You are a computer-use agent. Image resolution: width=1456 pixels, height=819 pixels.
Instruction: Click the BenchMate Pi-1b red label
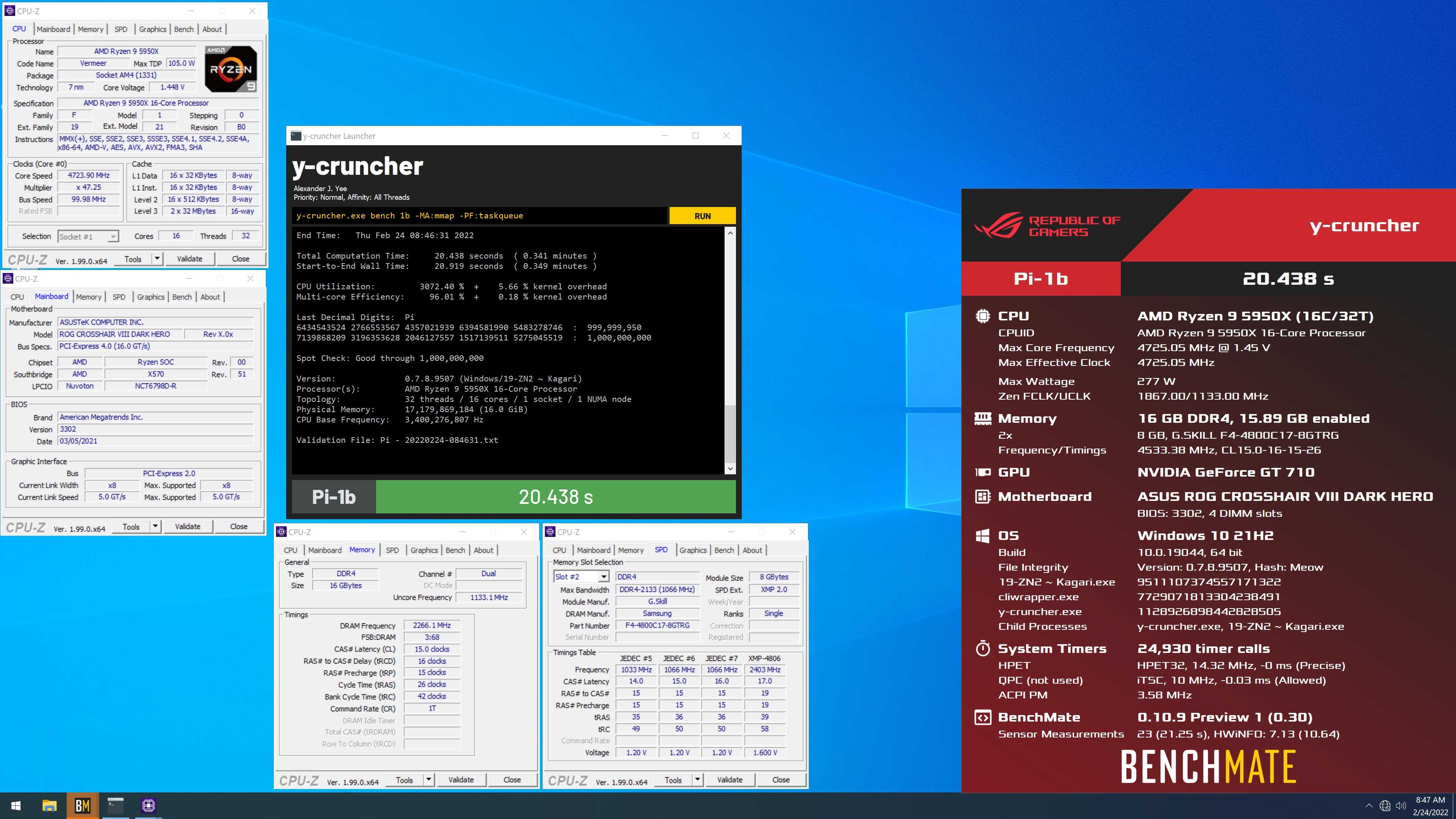click(x=1040, y=279)
